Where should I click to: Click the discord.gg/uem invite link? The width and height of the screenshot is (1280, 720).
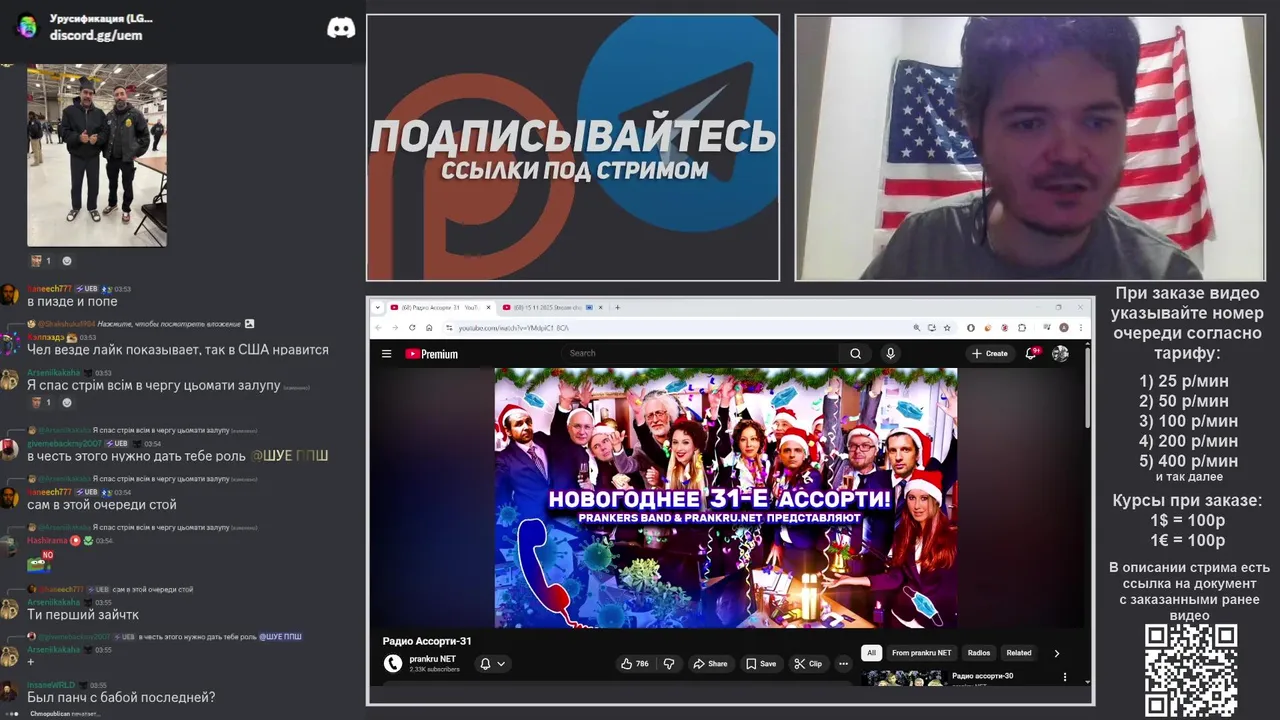click(96, 35)
